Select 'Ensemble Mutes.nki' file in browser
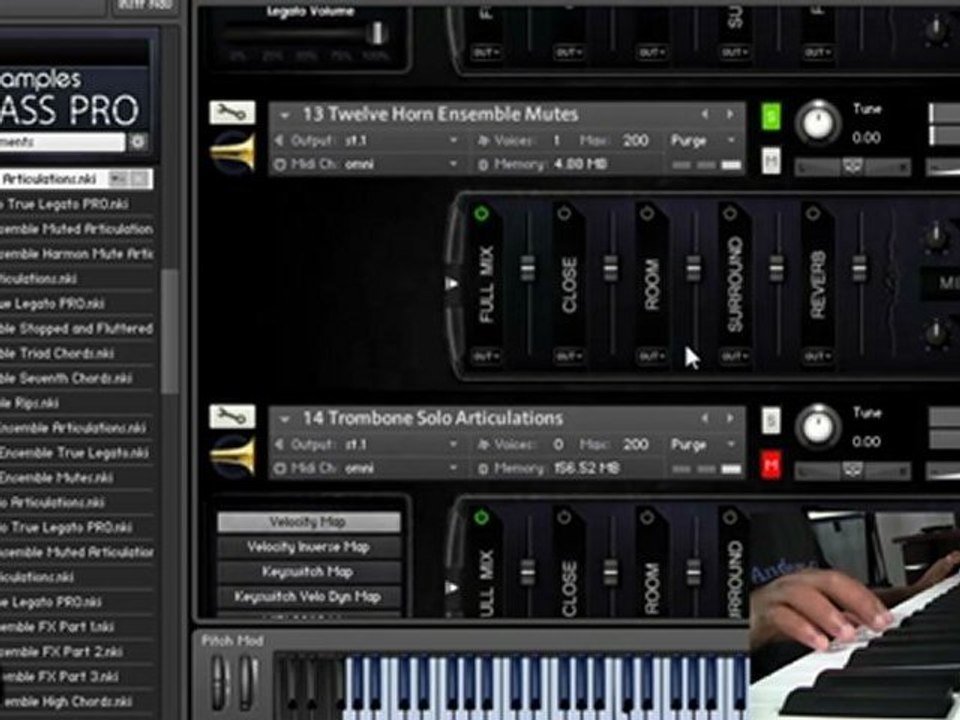 point(77,478)
